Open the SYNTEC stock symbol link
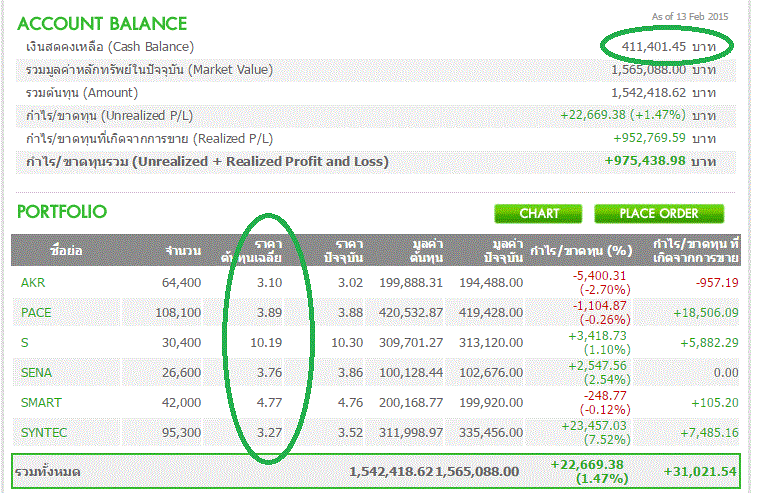 tap(43, 433)
